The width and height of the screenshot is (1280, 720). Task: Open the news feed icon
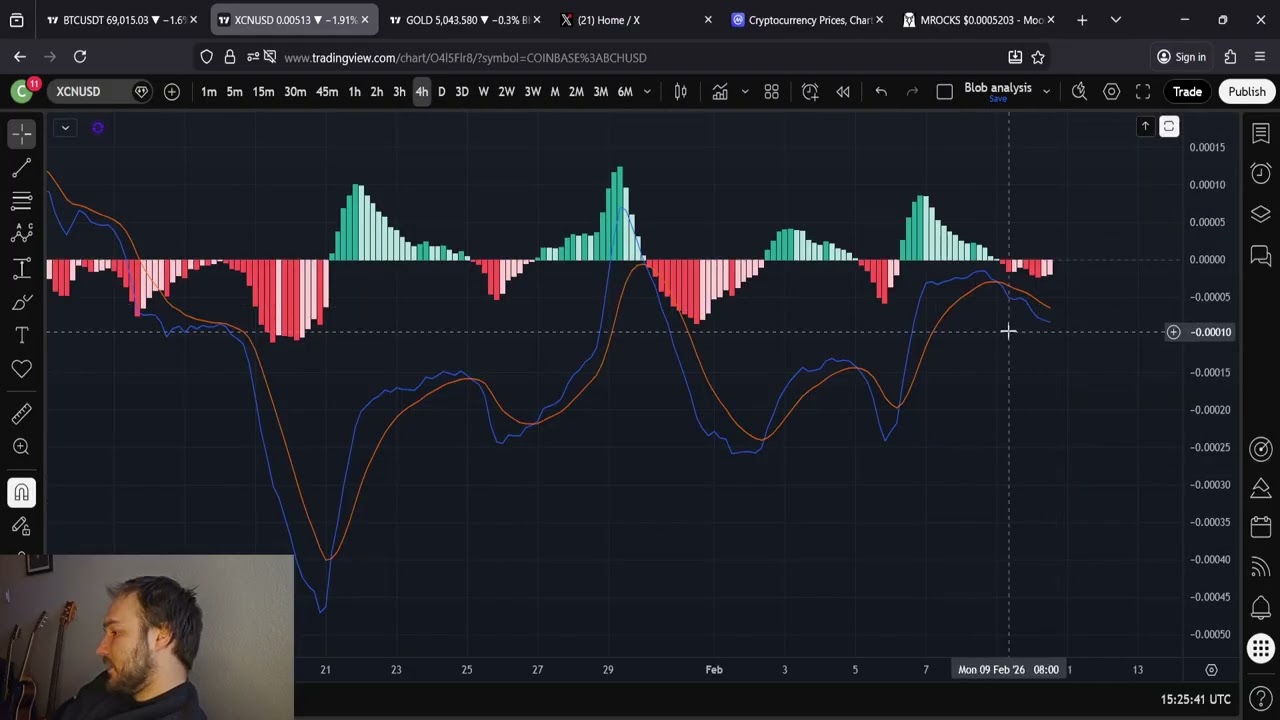pyautogui.click(x=1260, y=568)
